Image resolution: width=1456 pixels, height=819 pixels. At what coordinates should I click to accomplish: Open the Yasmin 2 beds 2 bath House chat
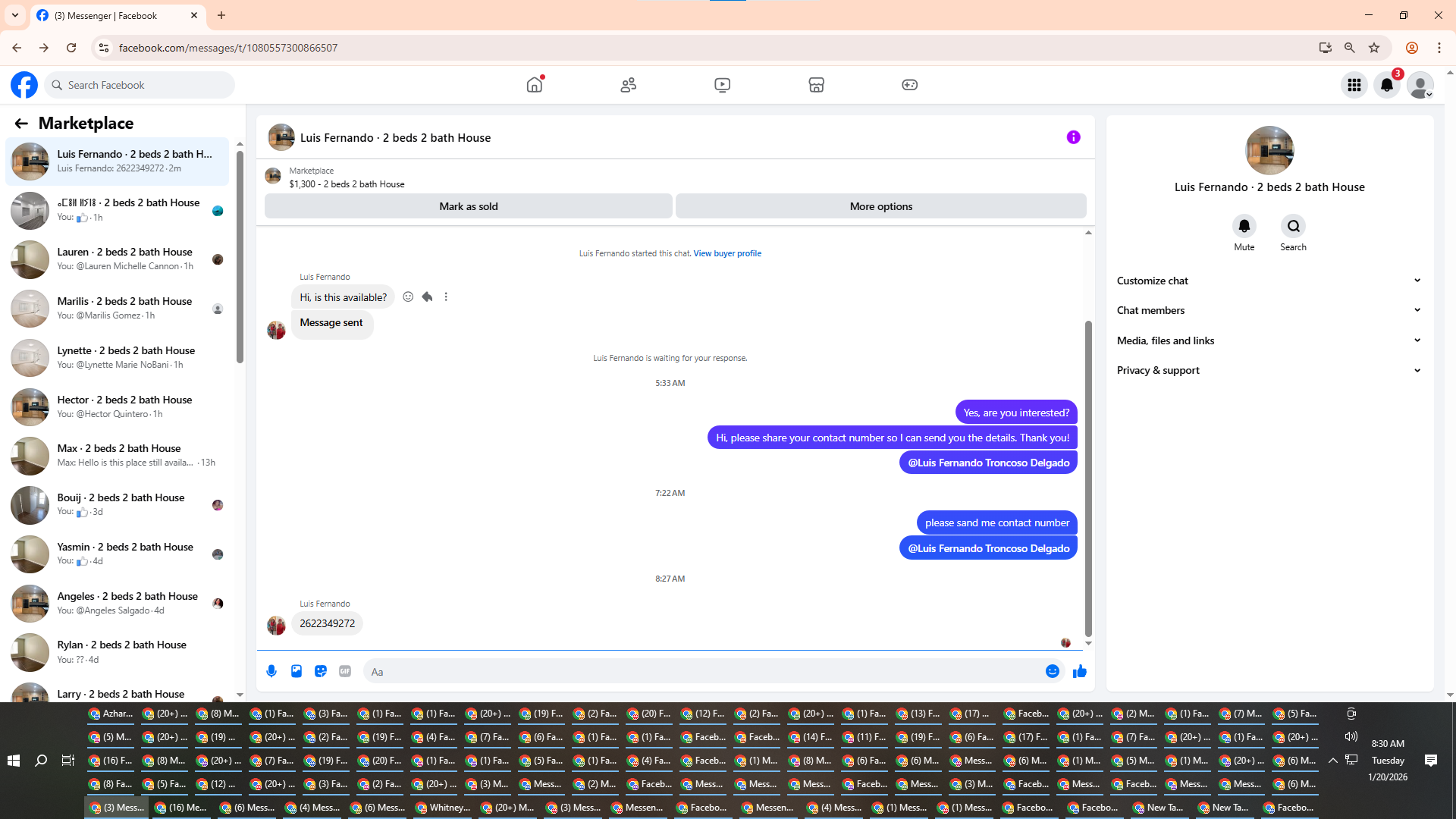coord(117,554)
